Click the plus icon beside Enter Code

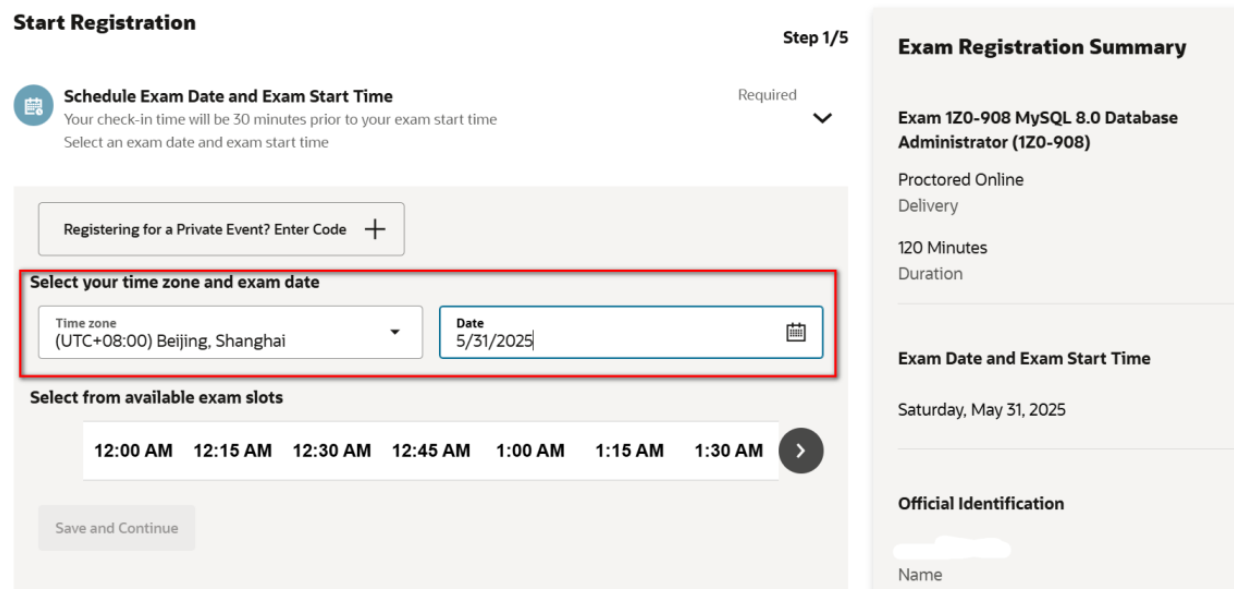tap(374, 229)
